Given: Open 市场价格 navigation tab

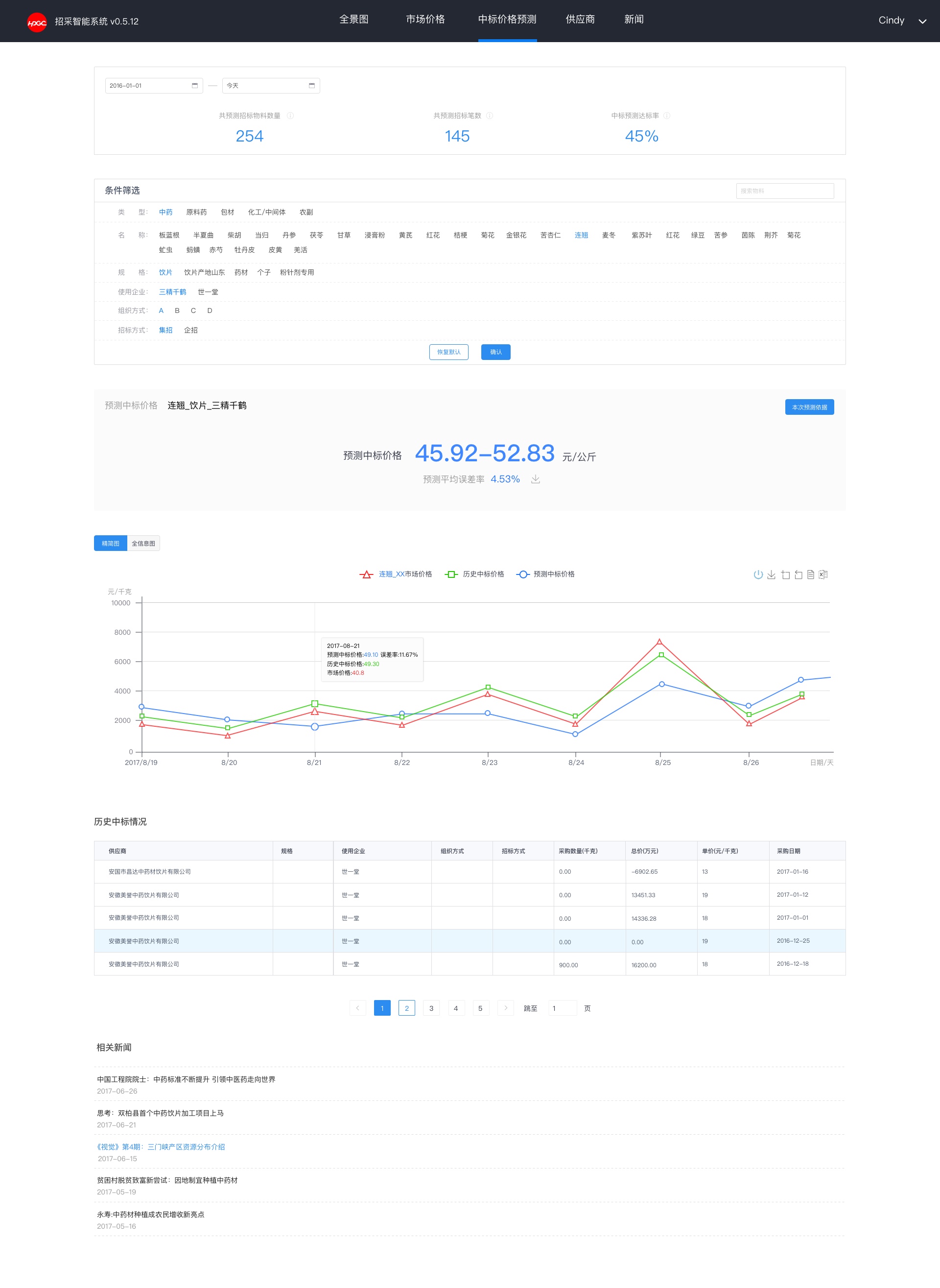Looking at the screenshot, I should [x=425, y=20].
